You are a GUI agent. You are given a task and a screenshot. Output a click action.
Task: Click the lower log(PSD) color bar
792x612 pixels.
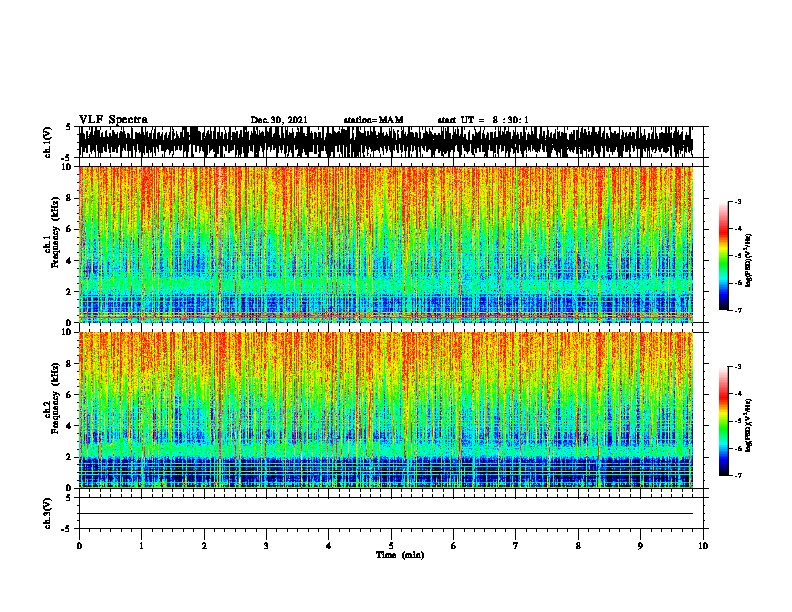(724, 421)
